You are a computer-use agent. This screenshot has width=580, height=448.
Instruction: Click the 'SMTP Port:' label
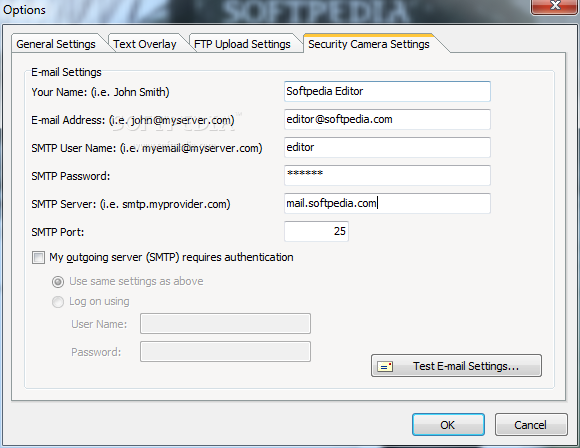58,232
